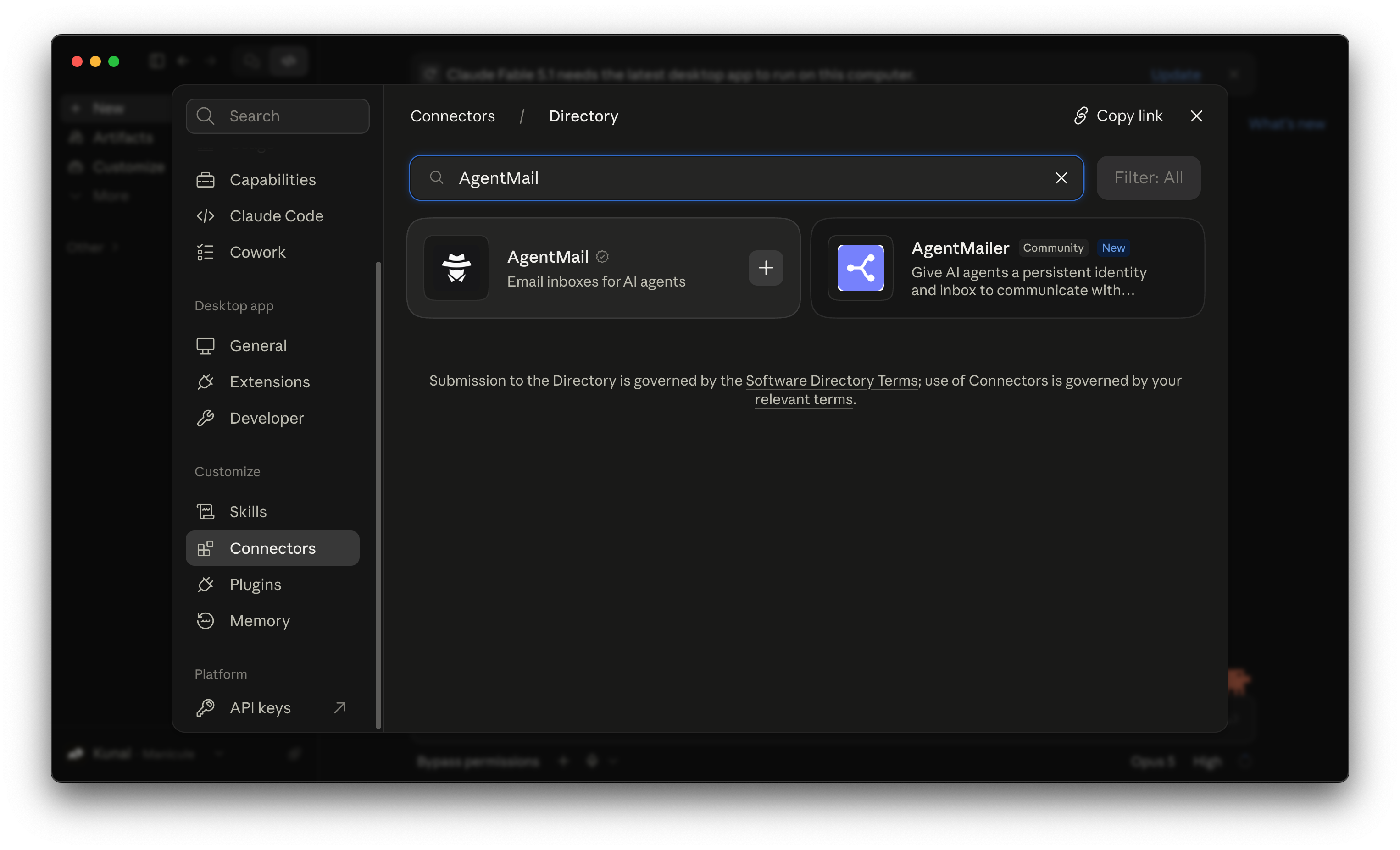Viewport: 1400px width, 850px height.
Task: Click the AgentMail spy logo thumbnail
Action: 456,267
